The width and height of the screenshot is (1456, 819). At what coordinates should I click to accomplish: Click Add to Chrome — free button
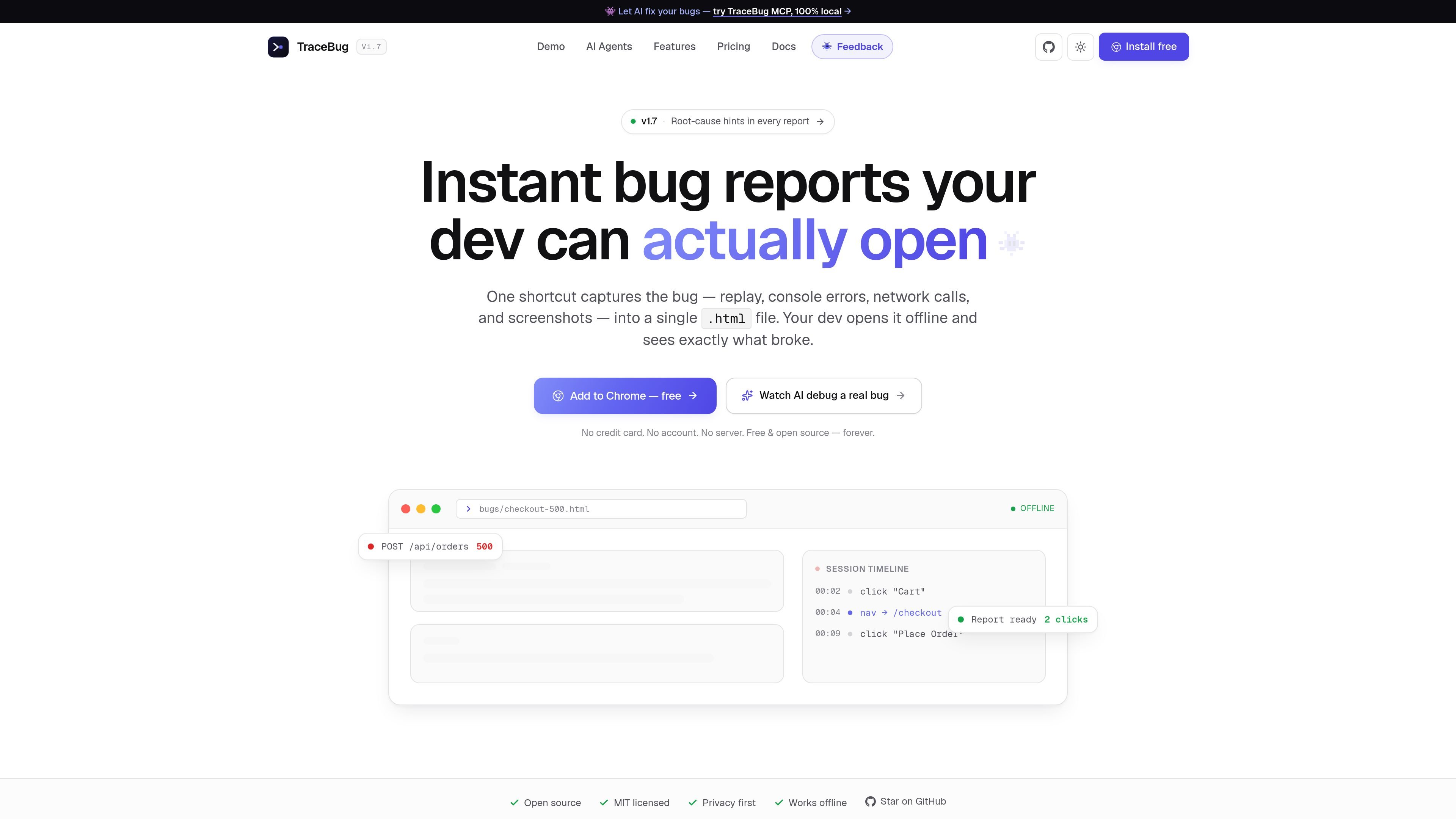click(x=624, y=395)
